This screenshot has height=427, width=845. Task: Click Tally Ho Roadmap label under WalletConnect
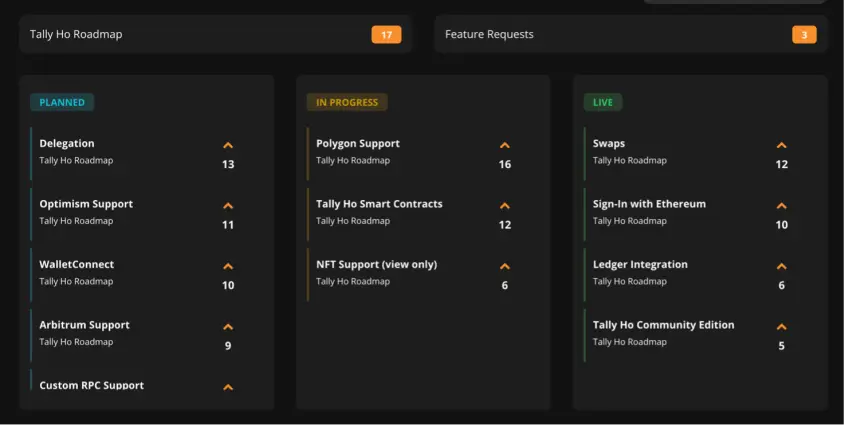76,281
